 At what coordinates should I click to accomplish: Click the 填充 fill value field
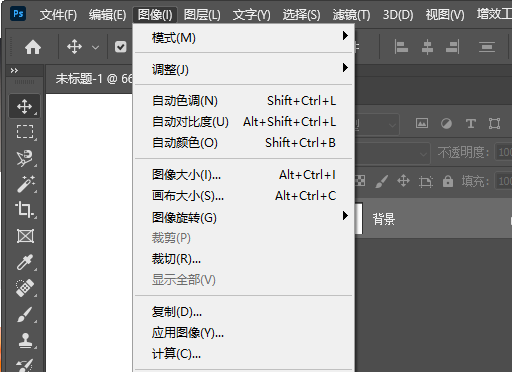pyautogui.click(x=503, y=181)
